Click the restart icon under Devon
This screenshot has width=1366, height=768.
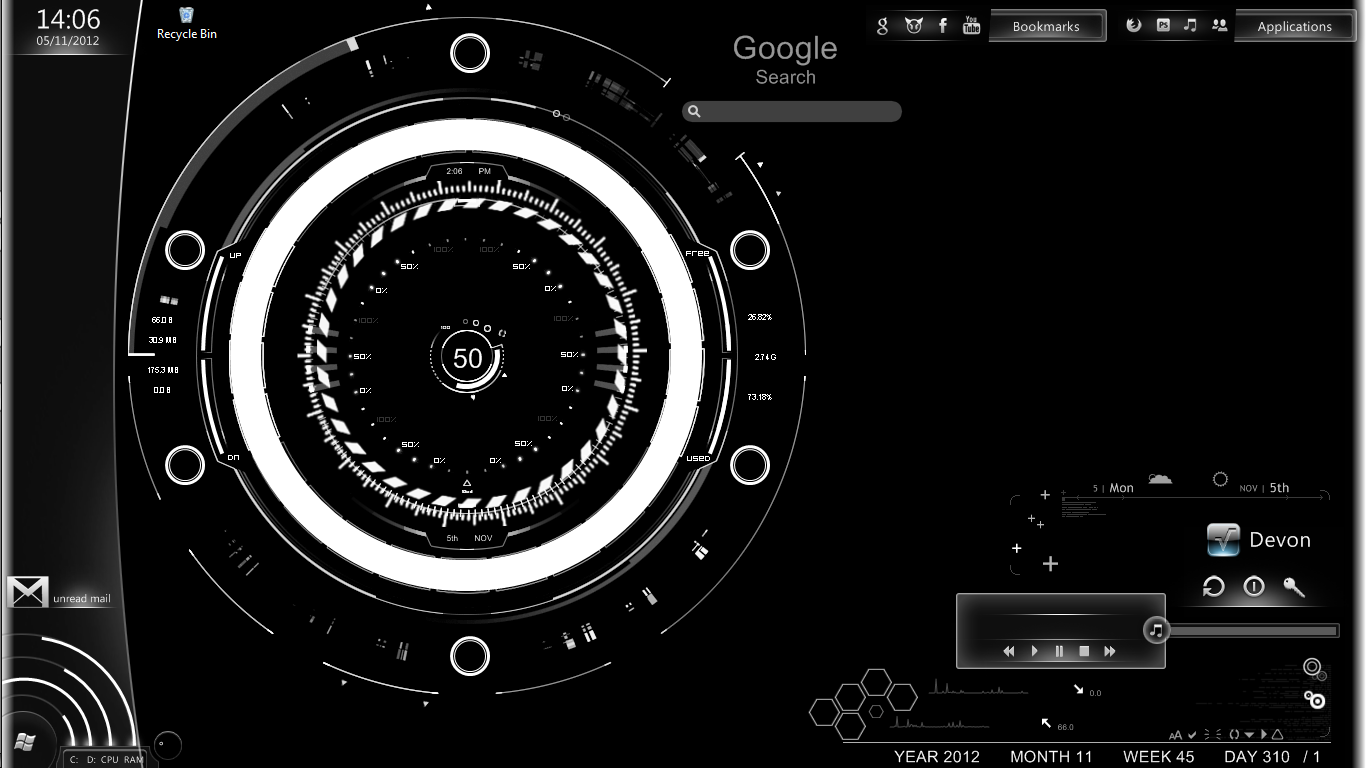tap(1213, 587)
